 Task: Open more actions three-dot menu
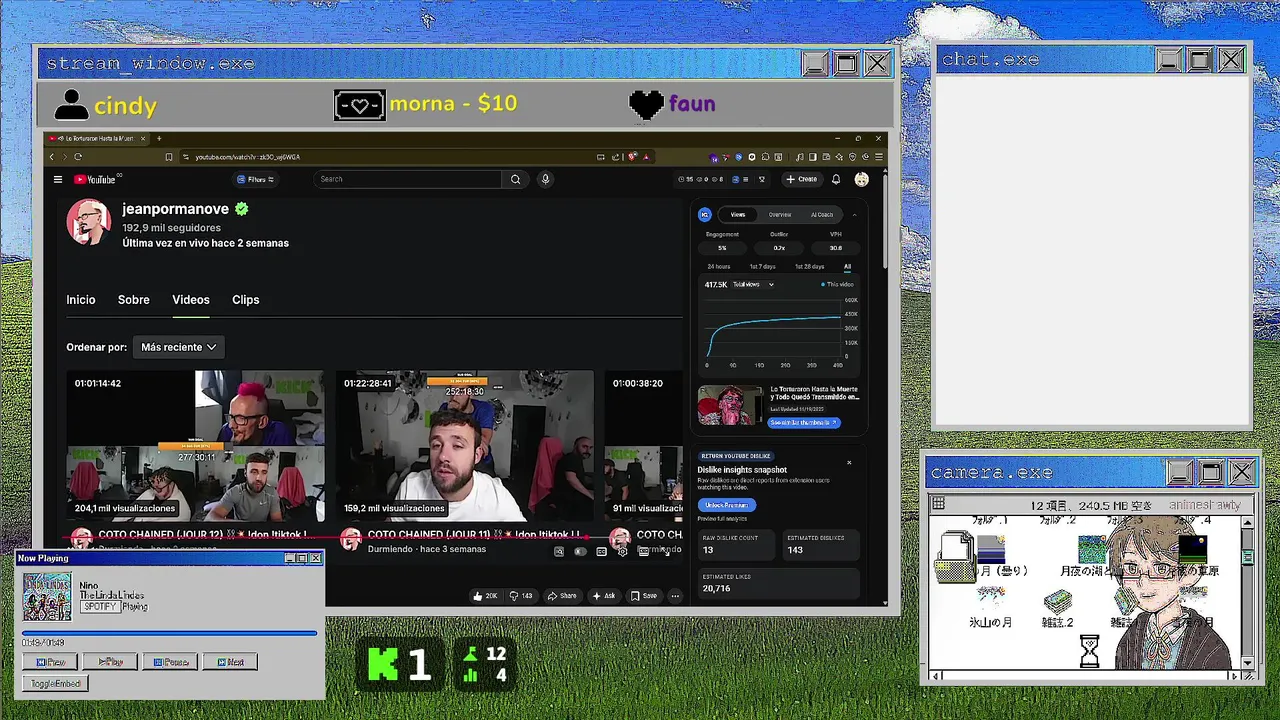coord(675,596)
